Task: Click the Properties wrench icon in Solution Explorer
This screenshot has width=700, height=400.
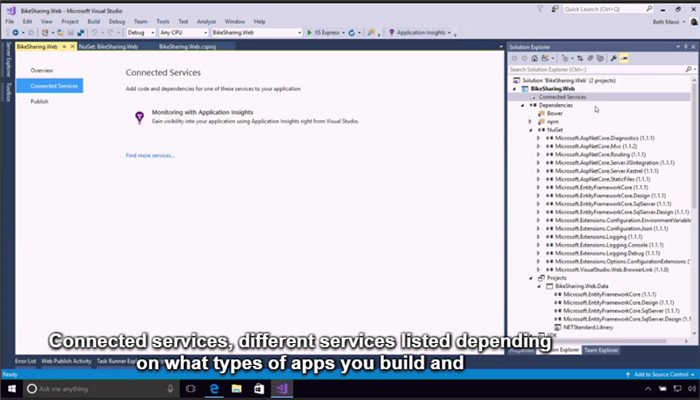Action: click(x=614, y=58)
